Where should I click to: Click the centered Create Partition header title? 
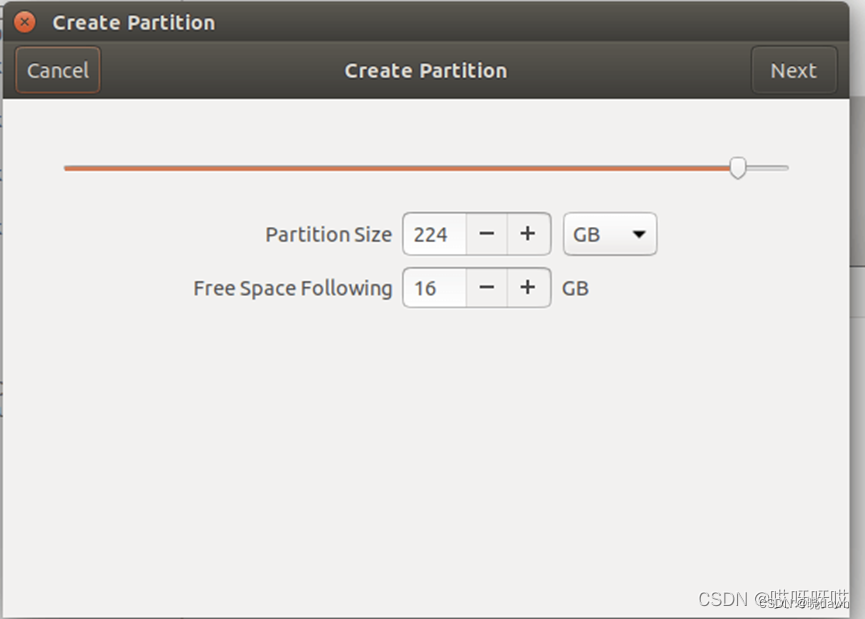tap(425, 71)
